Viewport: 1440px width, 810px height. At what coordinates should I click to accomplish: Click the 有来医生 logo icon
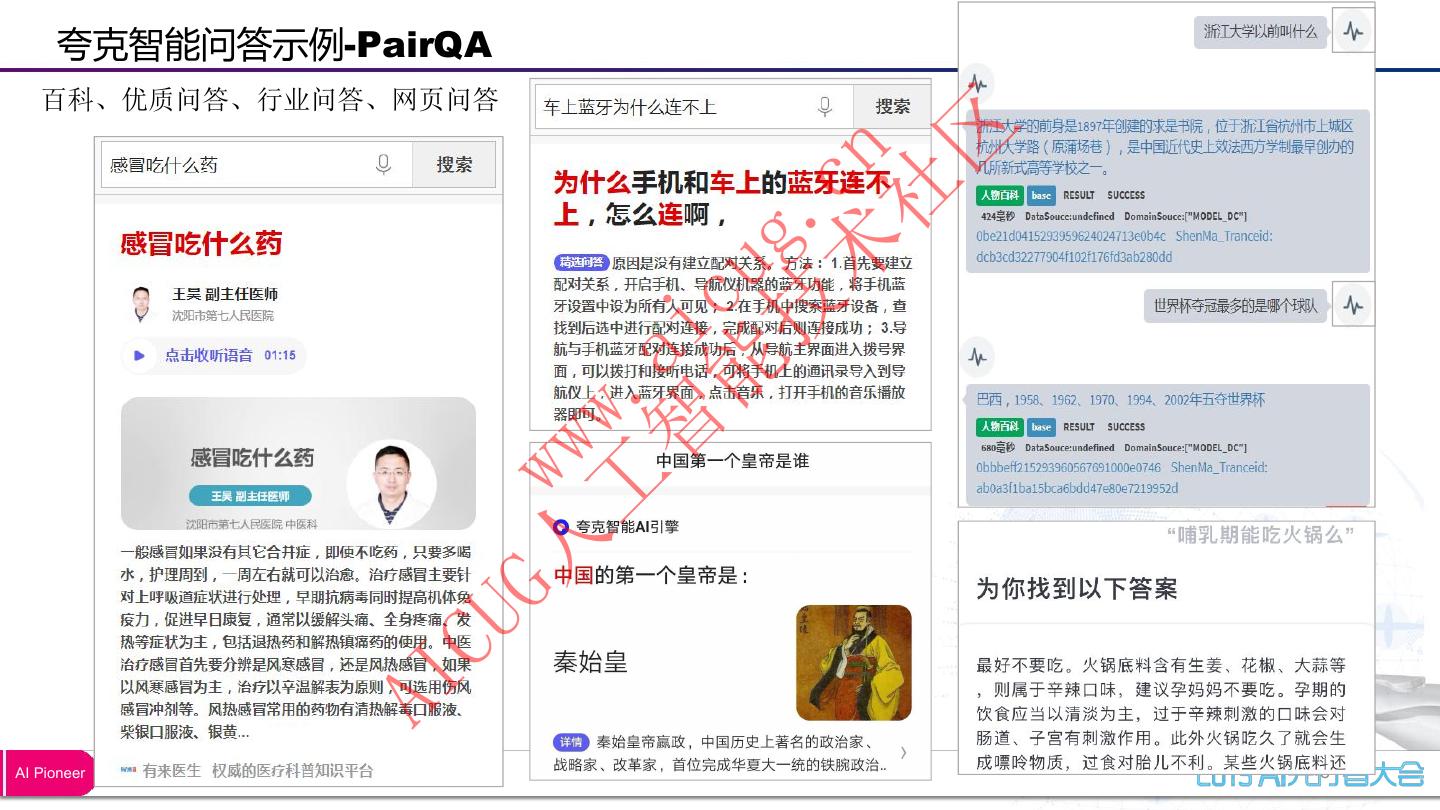coord(128,770)
